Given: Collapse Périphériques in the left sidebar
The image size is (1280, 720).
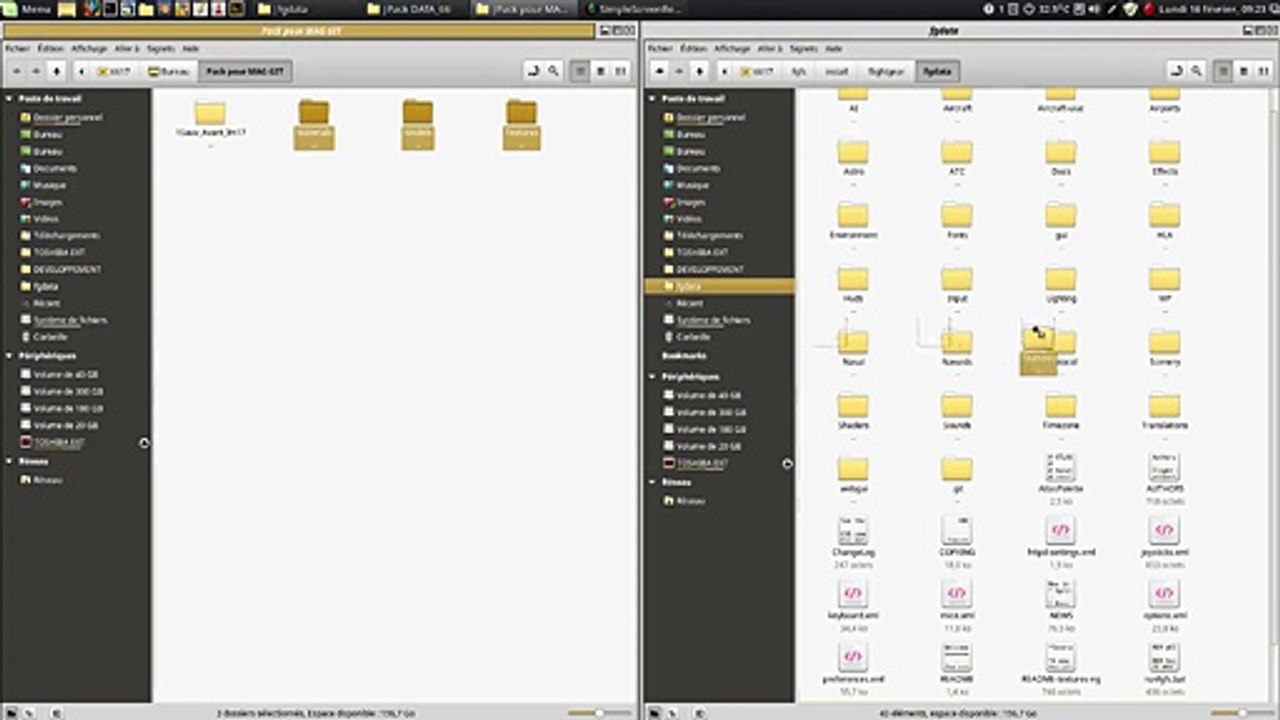Looking at the screenshot, I should 10,355.
